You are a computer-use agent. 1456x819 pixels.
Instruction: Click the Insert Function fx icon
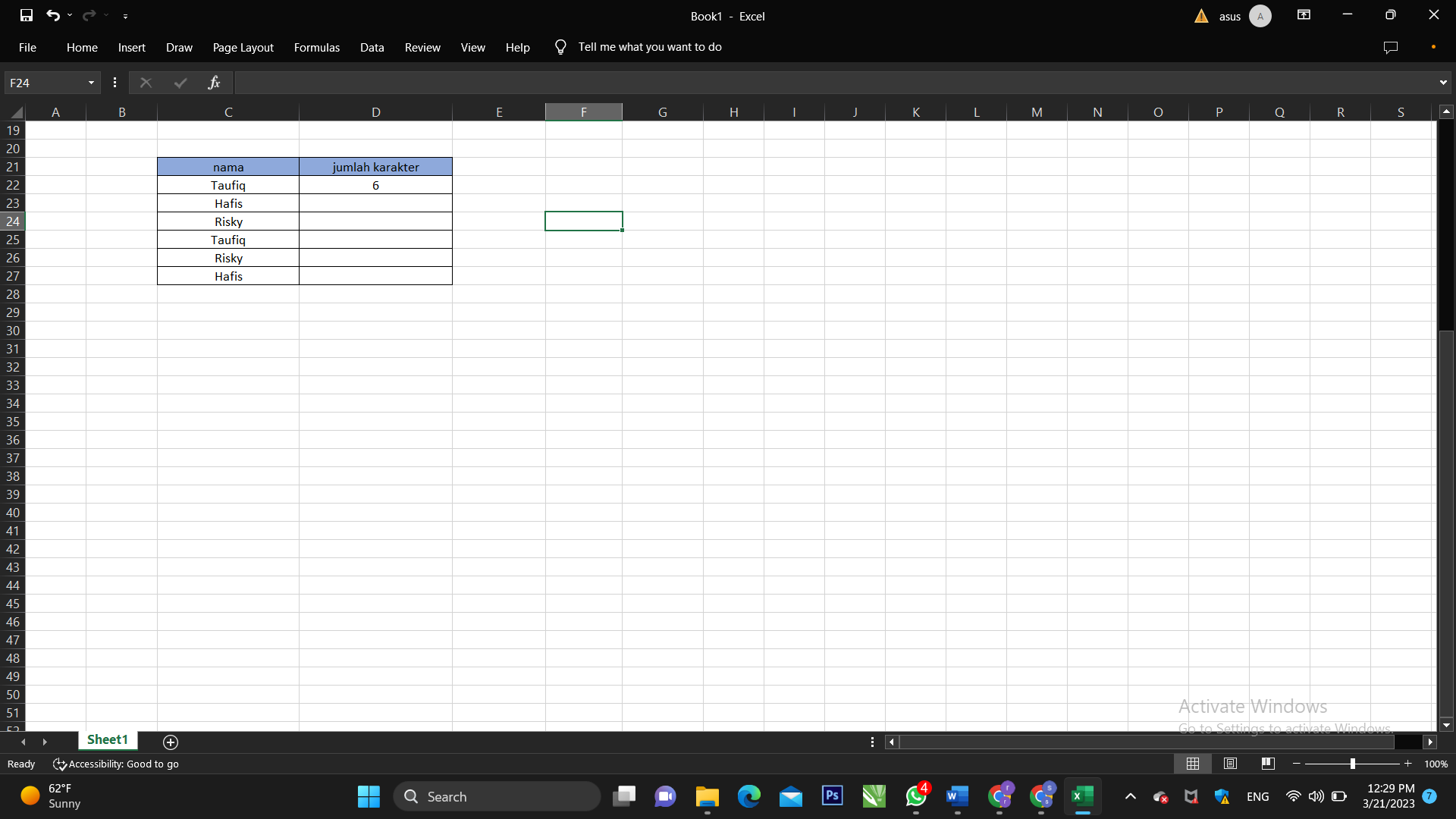point(214,83)
